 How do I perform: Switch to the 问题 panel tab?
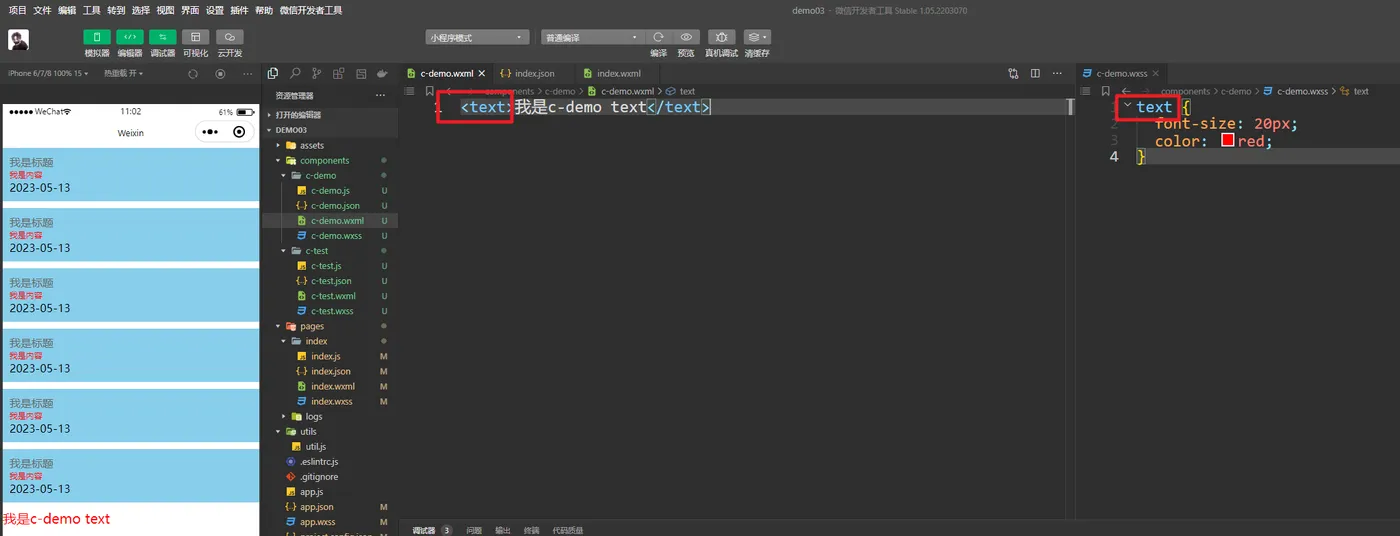click(x=474, y=530)
